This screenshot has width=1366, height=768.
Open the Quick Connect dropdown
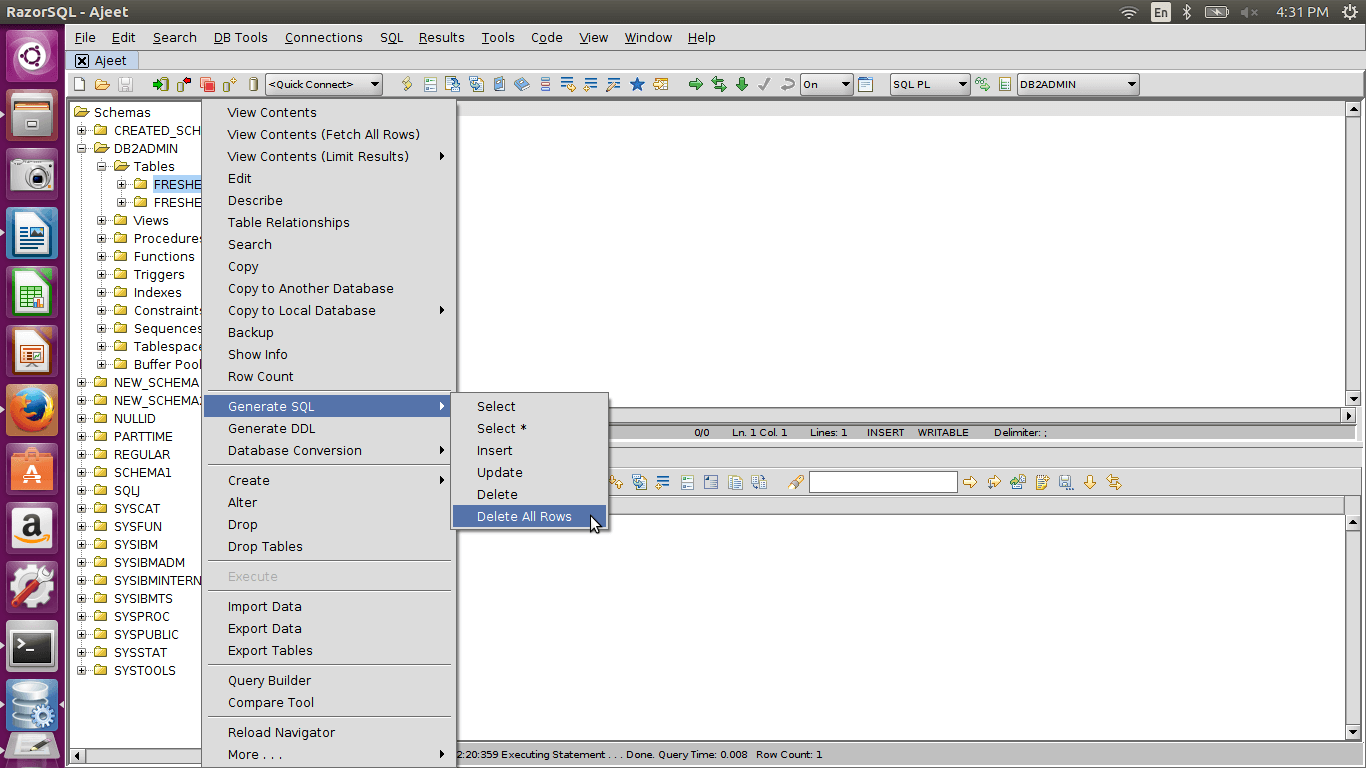click(x=324, y=85)
